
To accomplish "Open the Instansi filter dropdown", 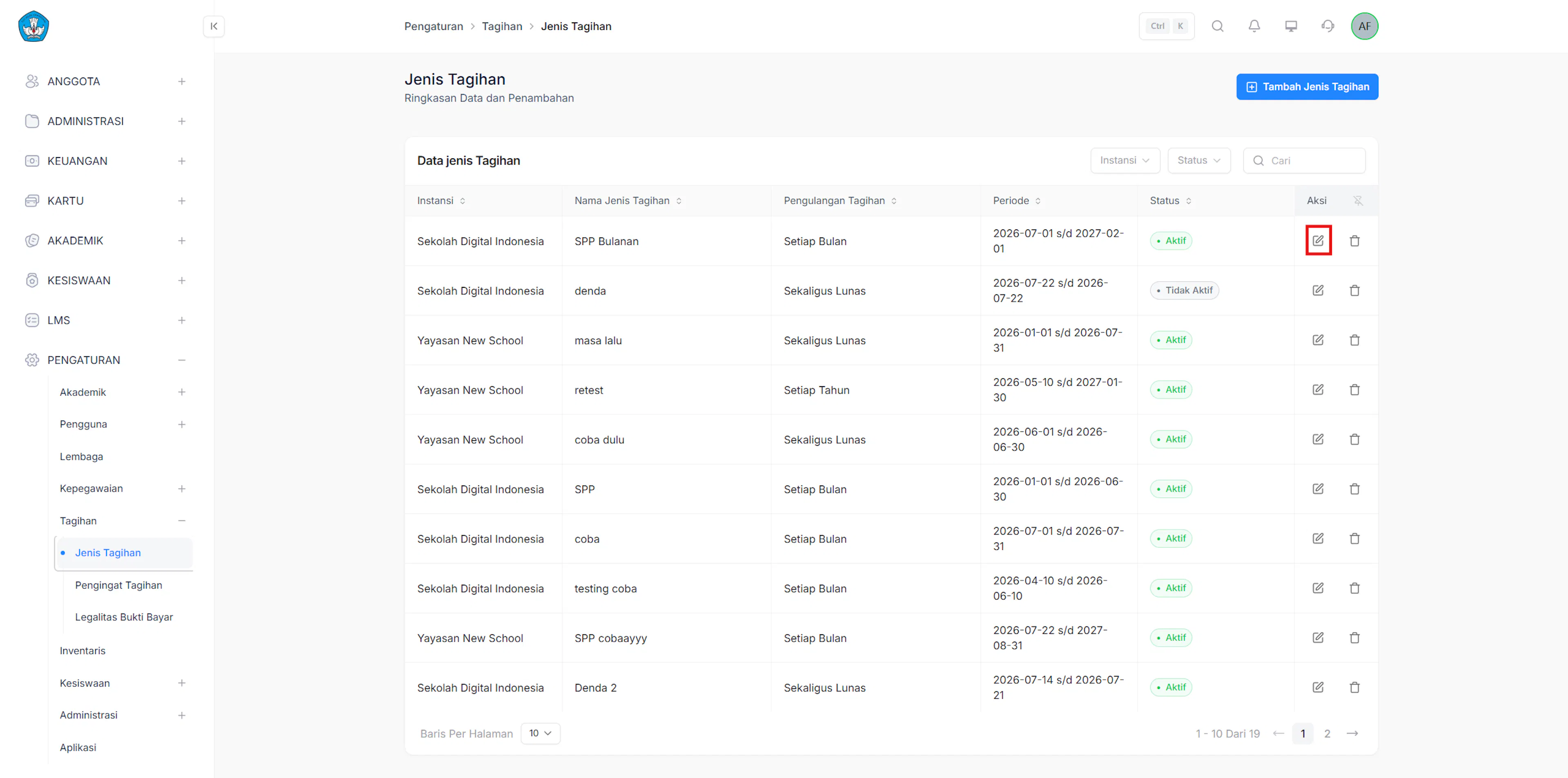I will (x=1125, y=160).
